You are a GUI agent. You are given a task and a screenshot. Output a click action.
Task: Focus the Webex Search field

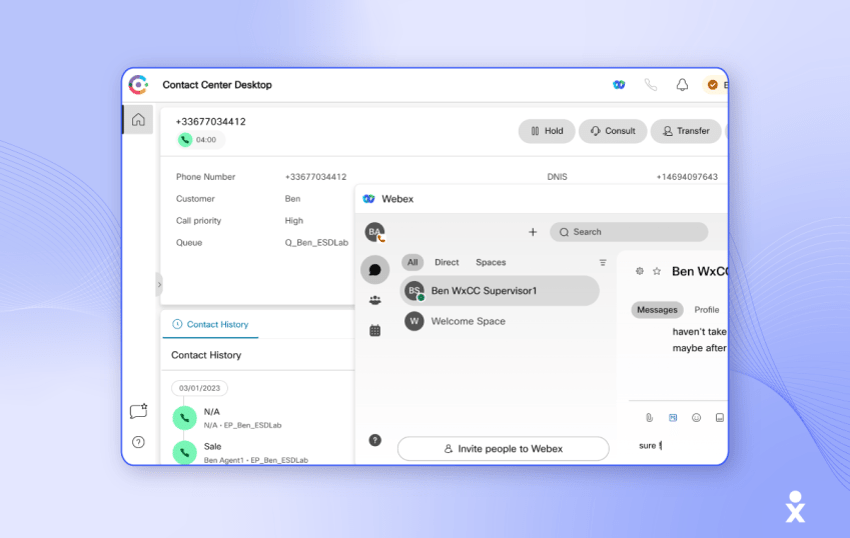point(629,232)
